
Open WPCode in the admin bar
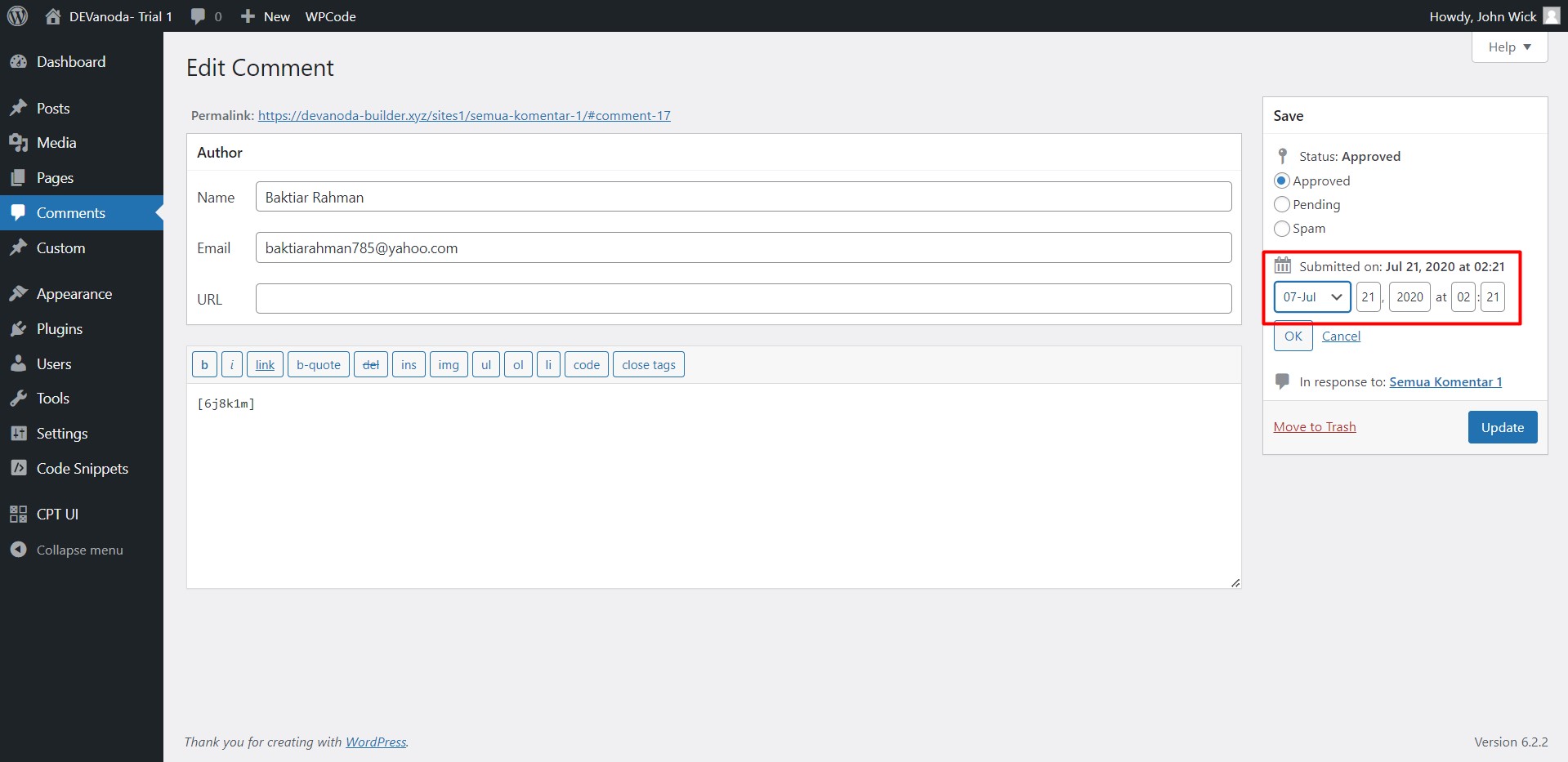[330, 16]
